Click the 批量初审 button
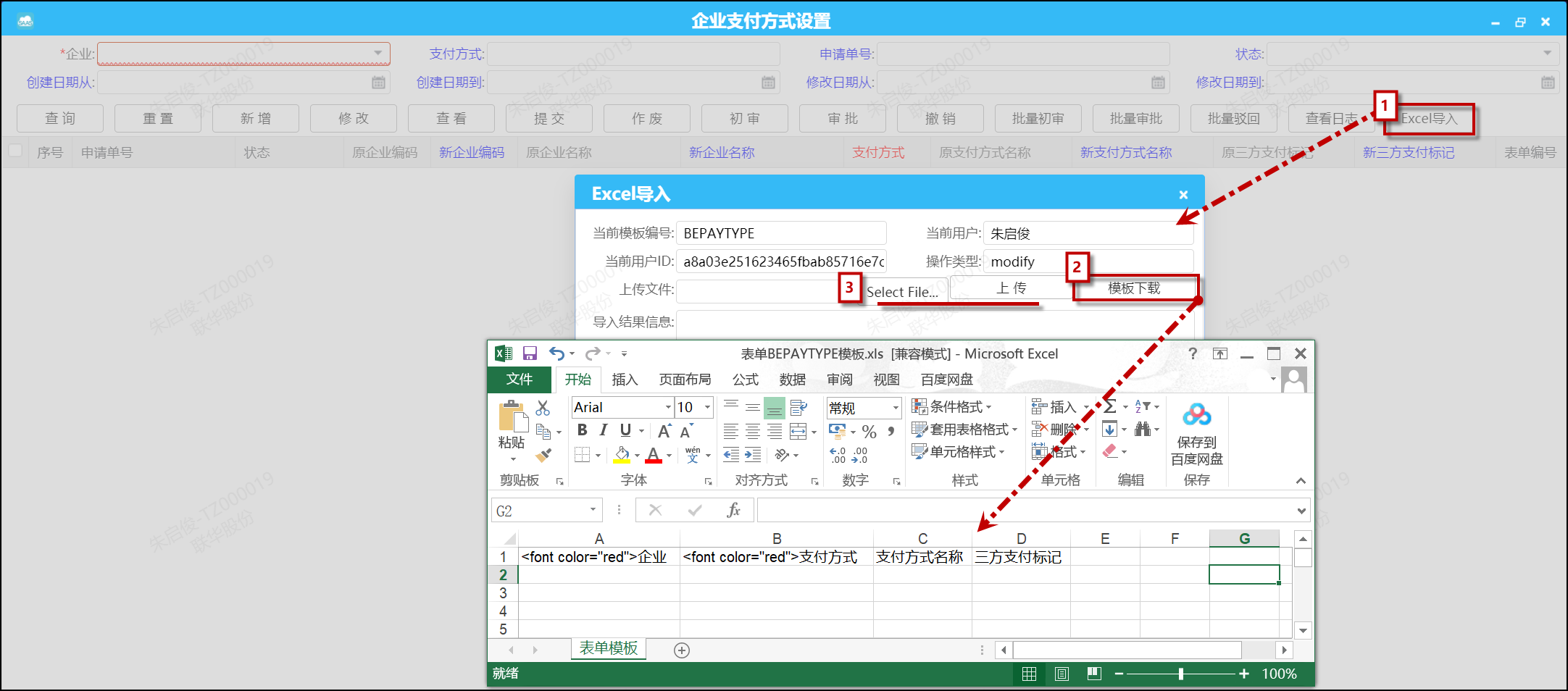Image resolution: width=1568 pixels, height=691 pixels. pos(1038,118)
